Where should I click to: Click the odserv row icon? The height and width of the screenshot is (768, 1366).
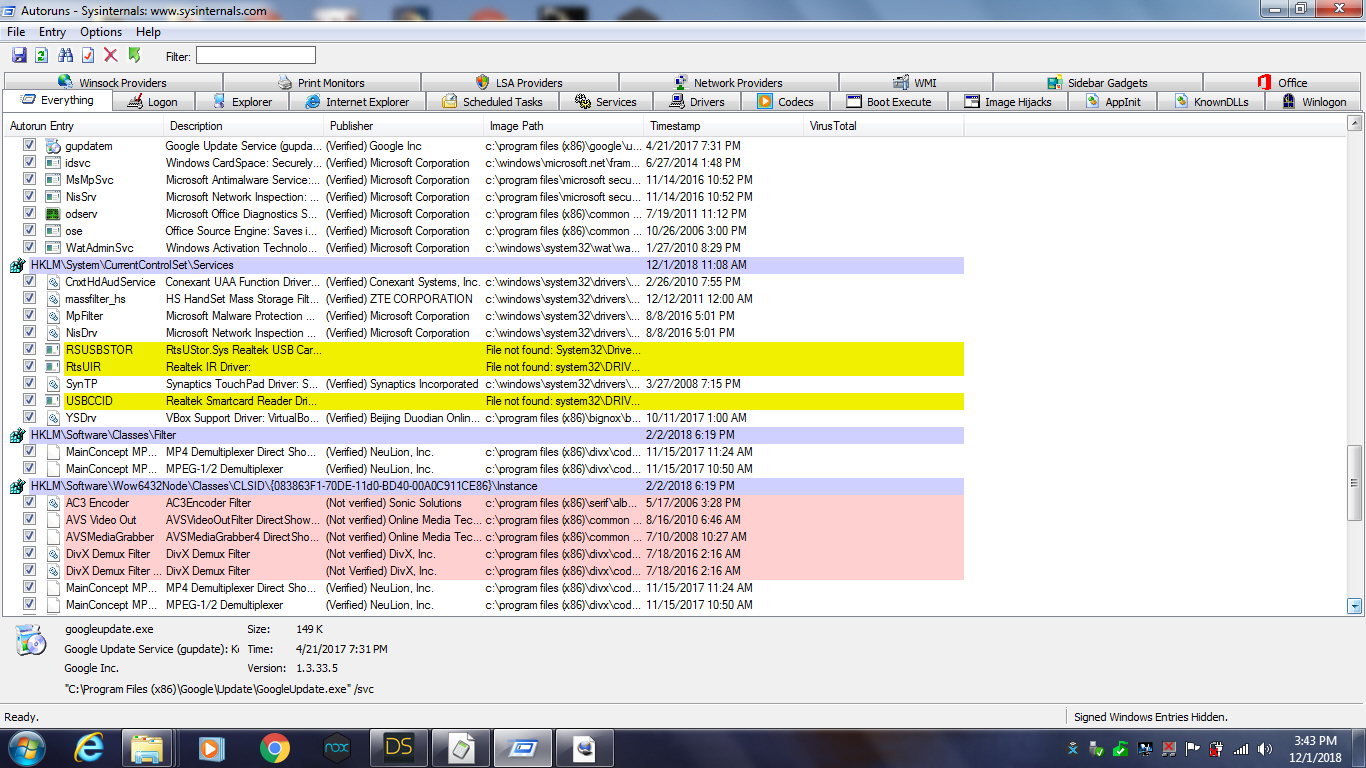[54, 214]
